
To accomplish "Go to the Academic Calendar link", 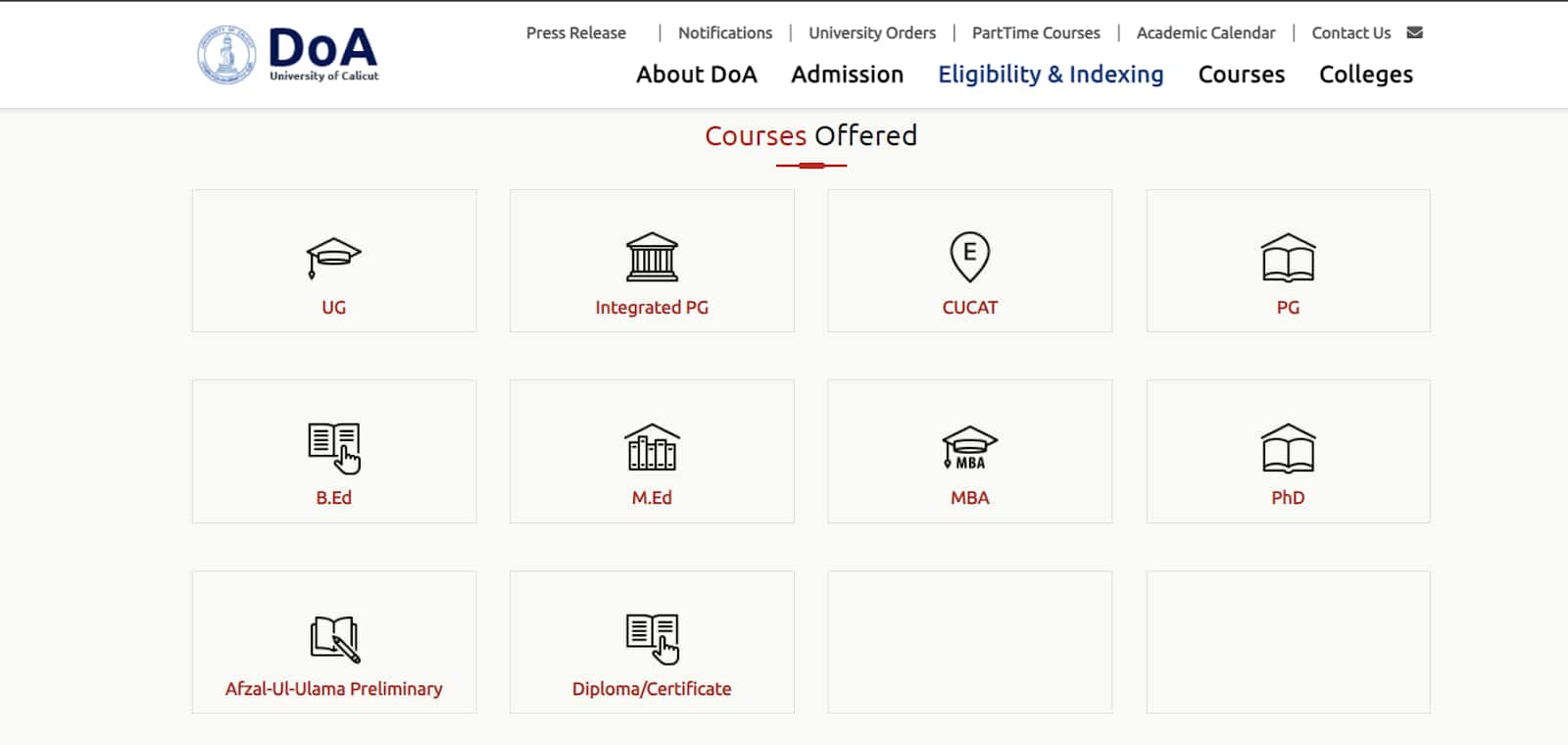I will [x=1205, y=32].
